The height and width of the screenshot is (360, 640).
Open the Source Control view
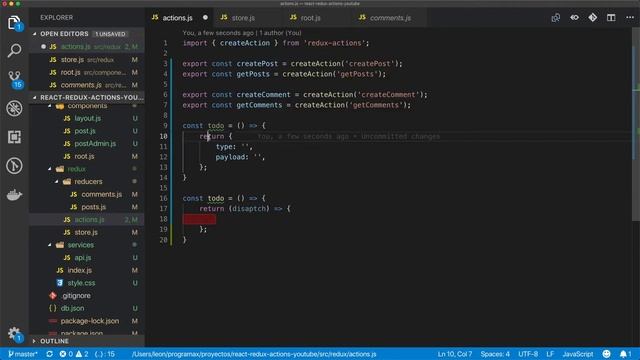(x=14, y=79)
